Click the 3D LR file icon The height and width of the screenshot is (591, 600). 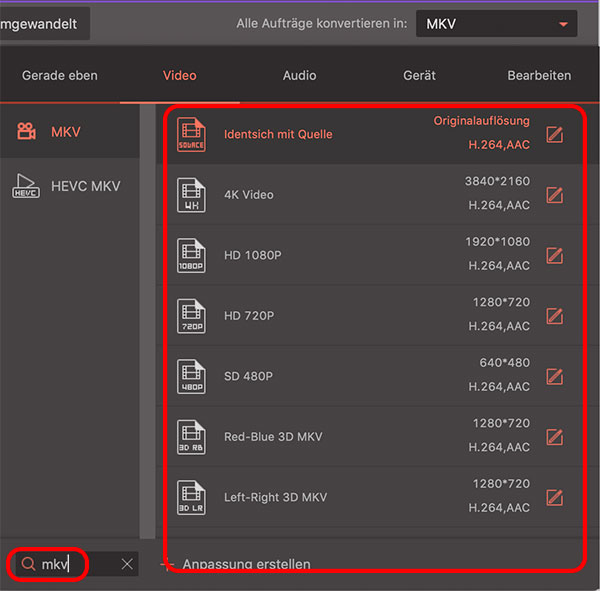coord(191,497)
